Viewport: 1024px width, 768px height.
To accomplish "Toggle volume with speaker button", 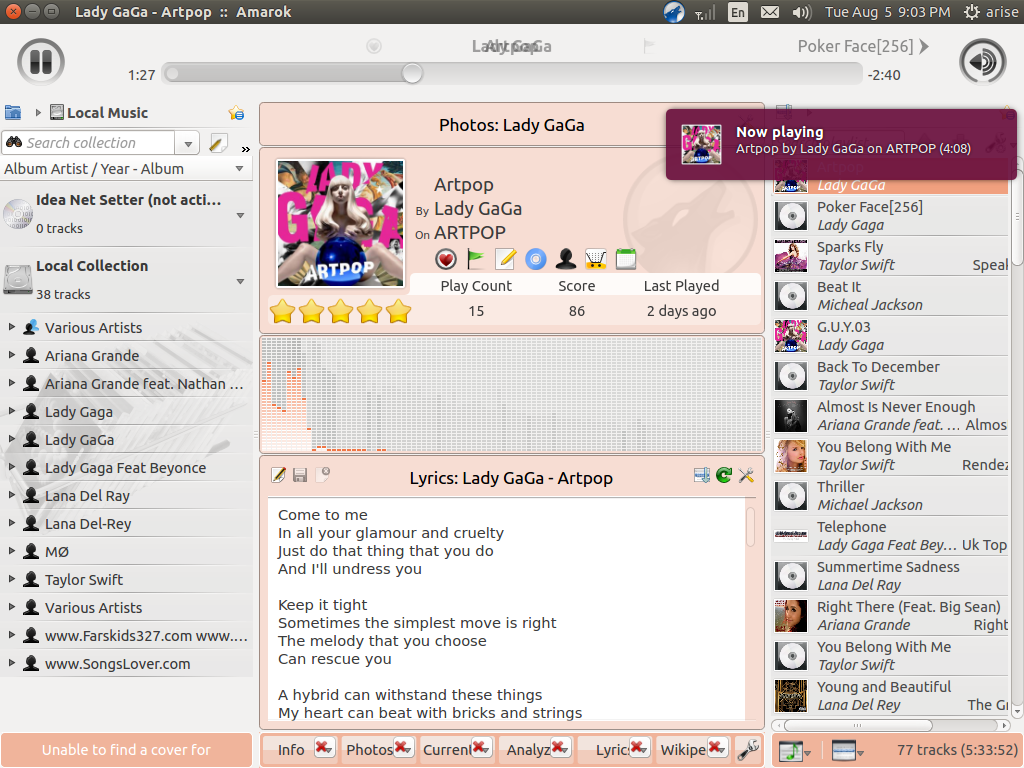I will click(x=982, y=62).
